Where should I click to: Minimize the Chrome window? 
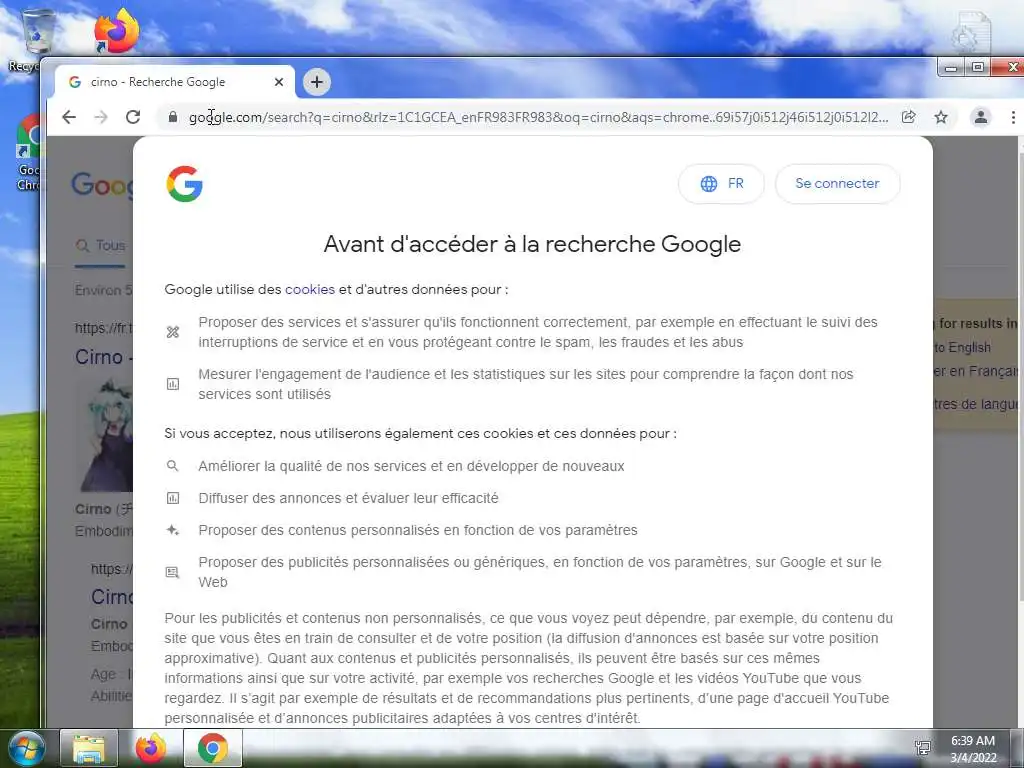pos(951,67)
